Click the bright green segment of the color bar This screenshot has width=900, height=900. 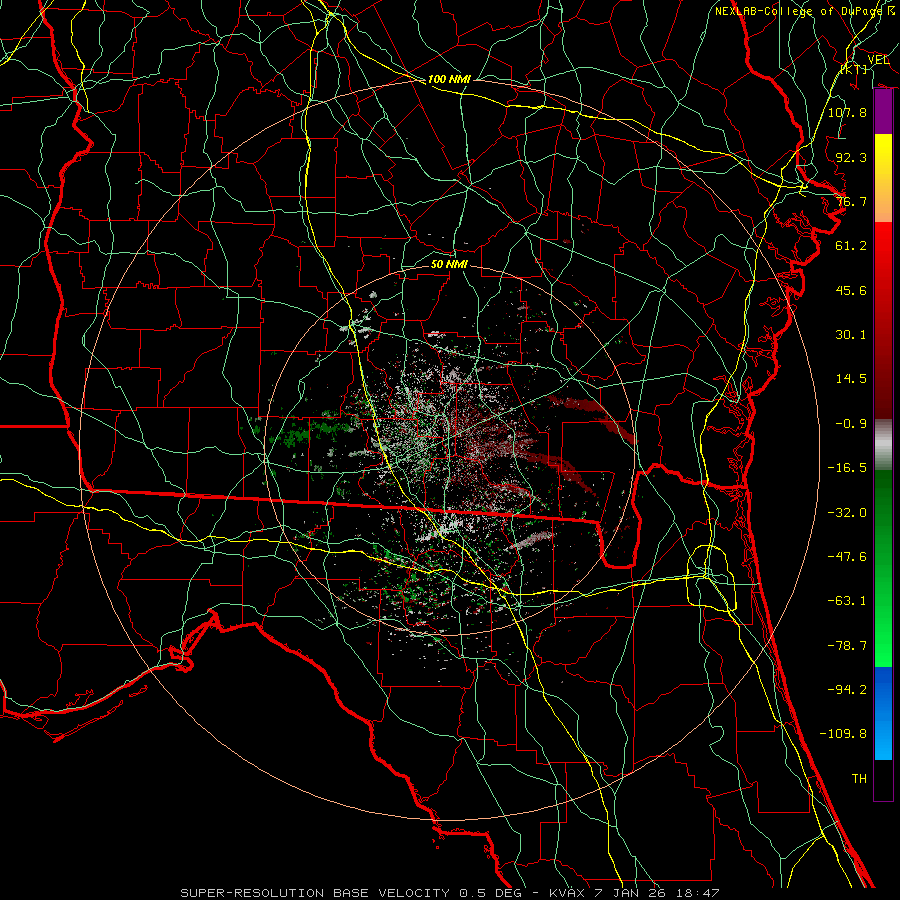pyautogui.click(x=883, y=568)
